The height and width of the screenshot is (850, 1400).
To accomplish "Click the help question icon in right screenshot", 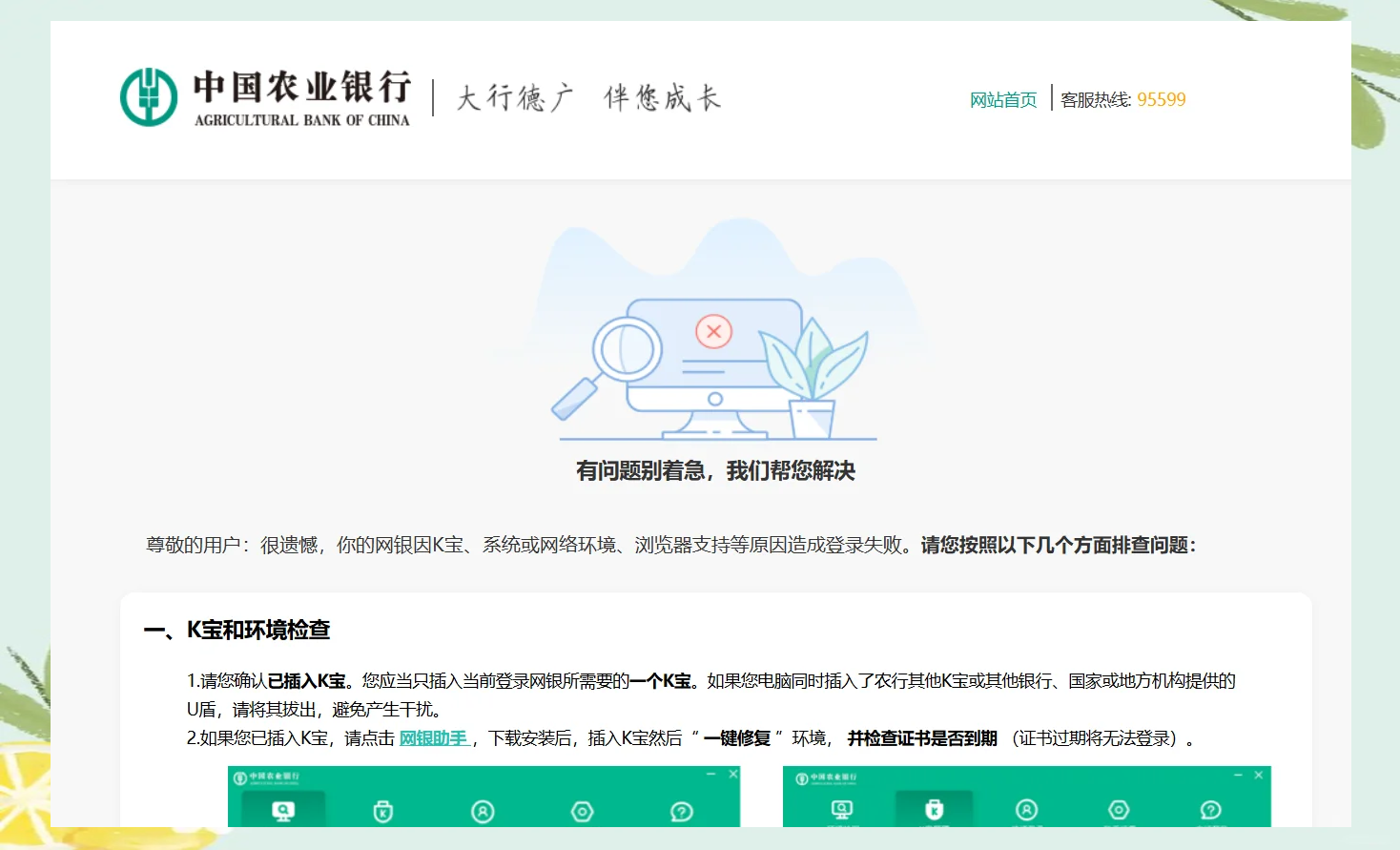I will 1210,810.
